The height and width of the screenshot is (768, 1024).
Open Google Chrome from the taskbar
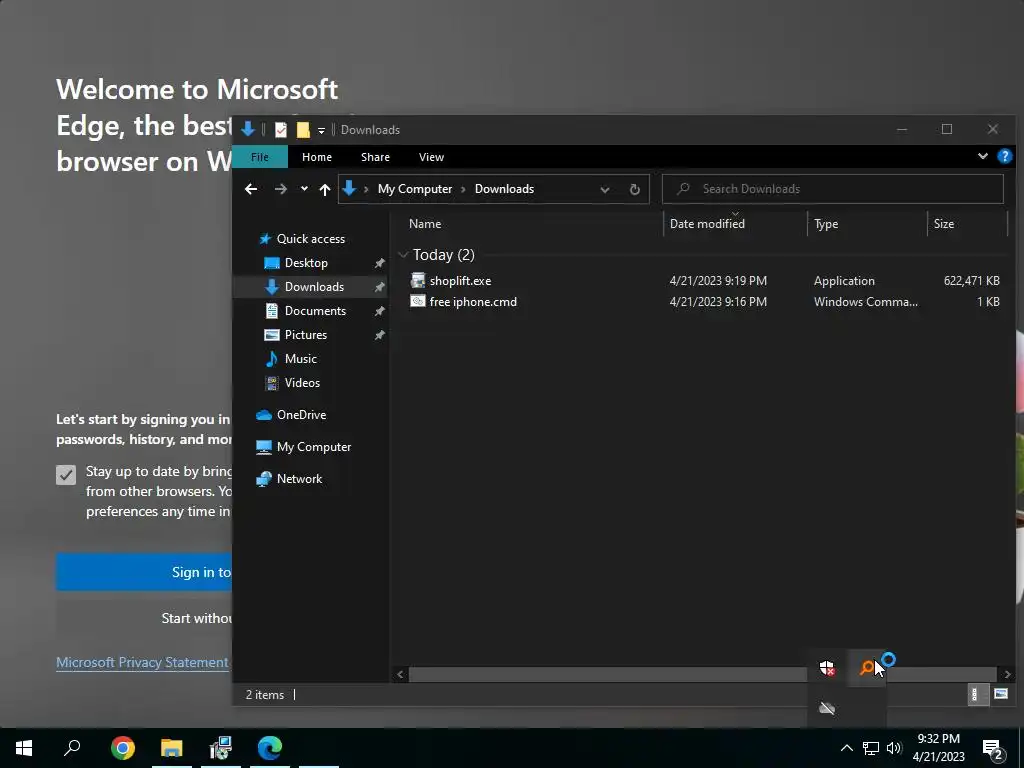(122, 748)
